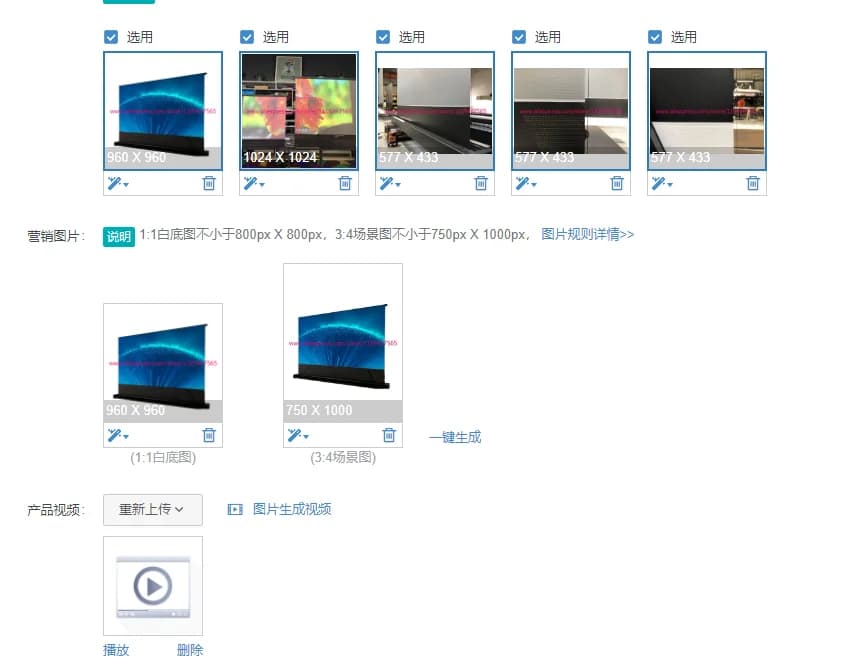
Task: Open 图片规则详情>> link
Action: pos(587,234)
